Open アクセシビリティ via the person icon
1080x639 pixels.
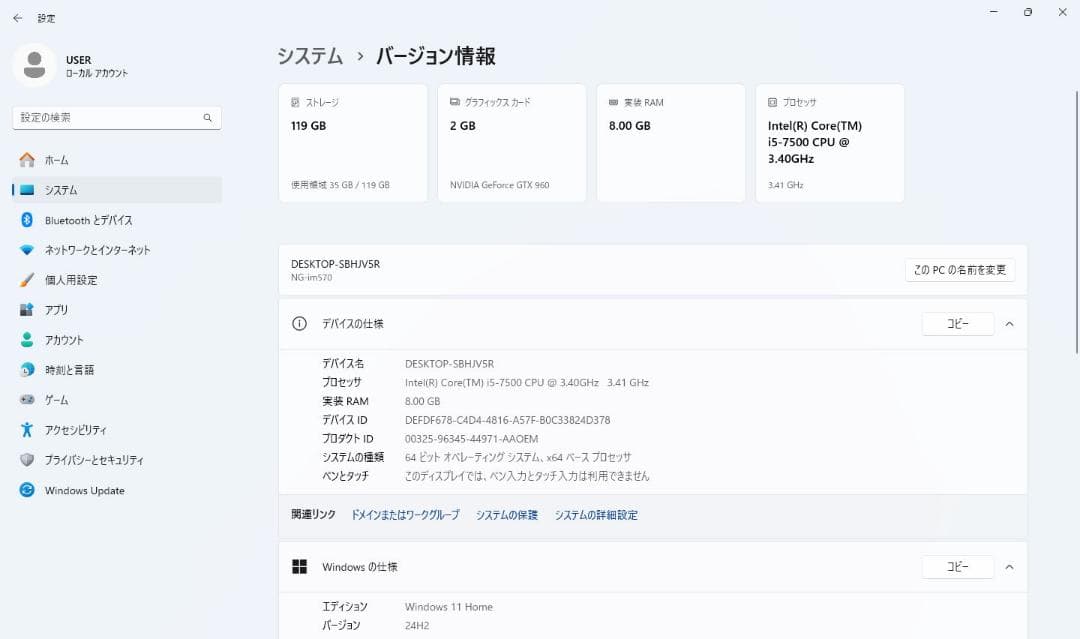coord(25,429)
